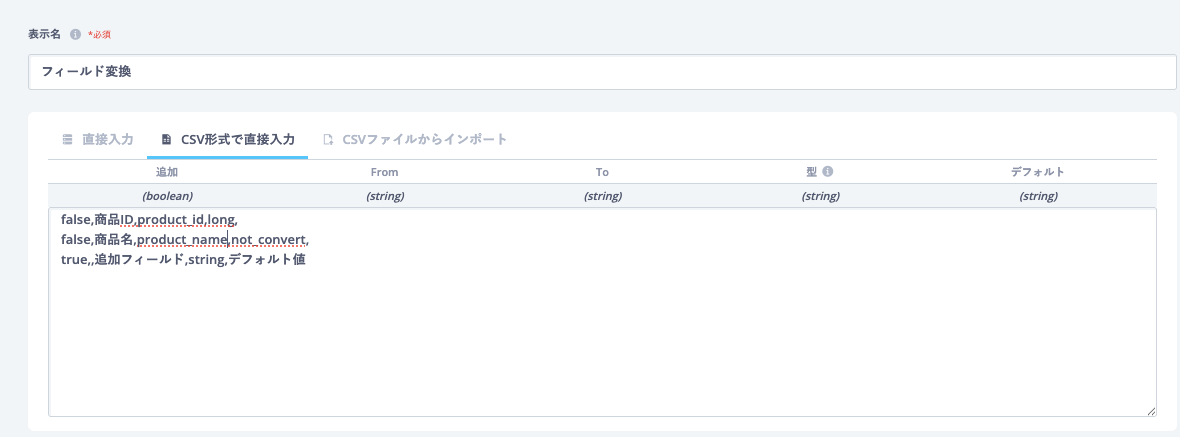Click empty space inside the CSV textarea
Image resolution: width=1180 pixels, height=437 pixels.
pos(600,340)
